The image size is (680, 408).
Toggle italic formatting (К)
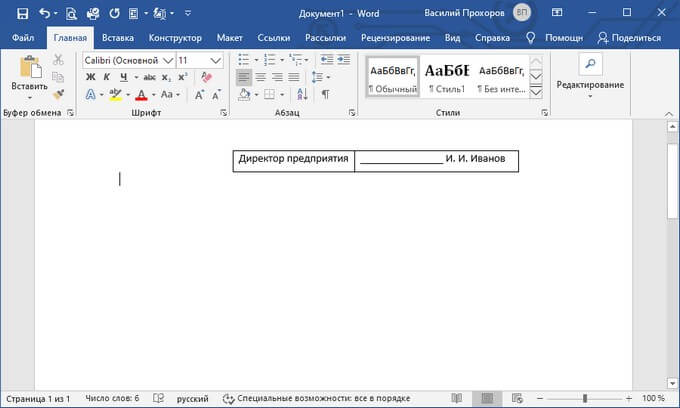click(107, 77)
